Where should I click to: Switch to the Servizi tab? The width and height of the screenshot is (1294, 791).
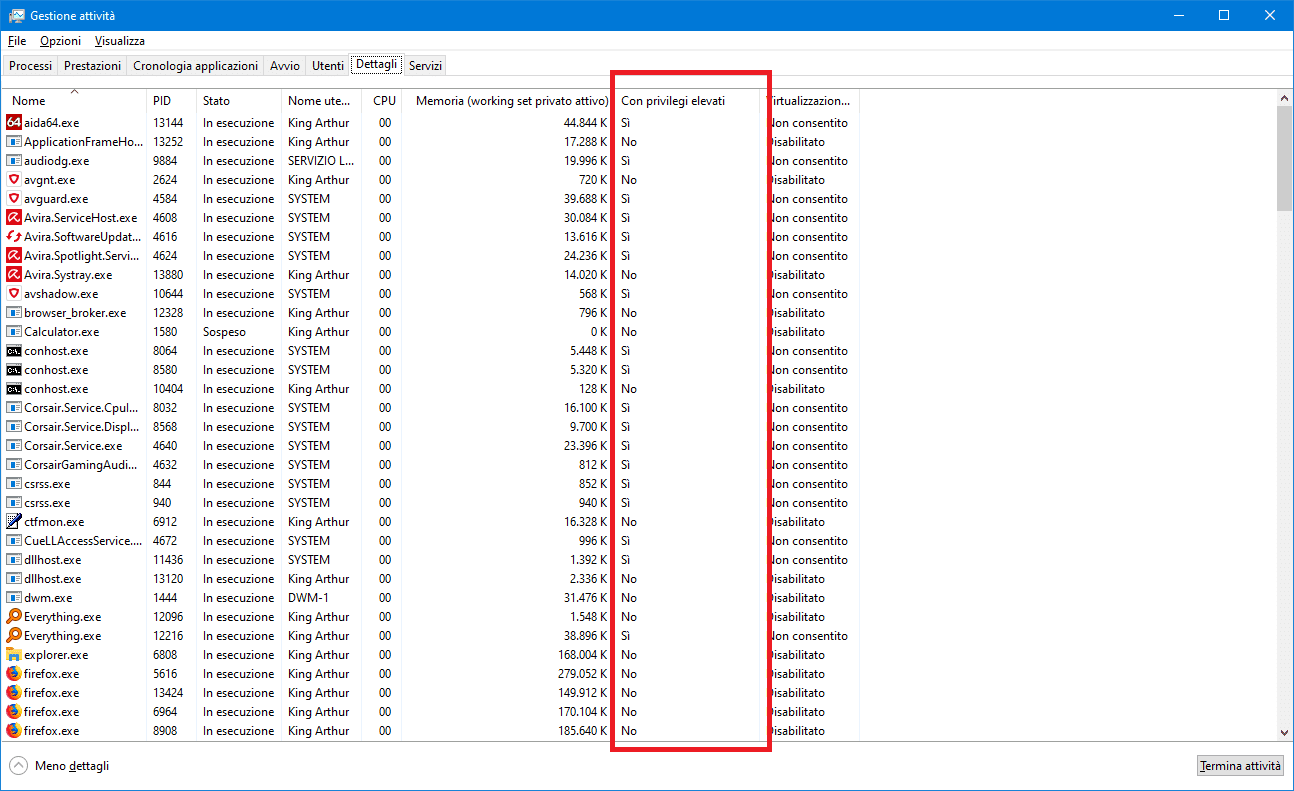click(x=425, y=66)
